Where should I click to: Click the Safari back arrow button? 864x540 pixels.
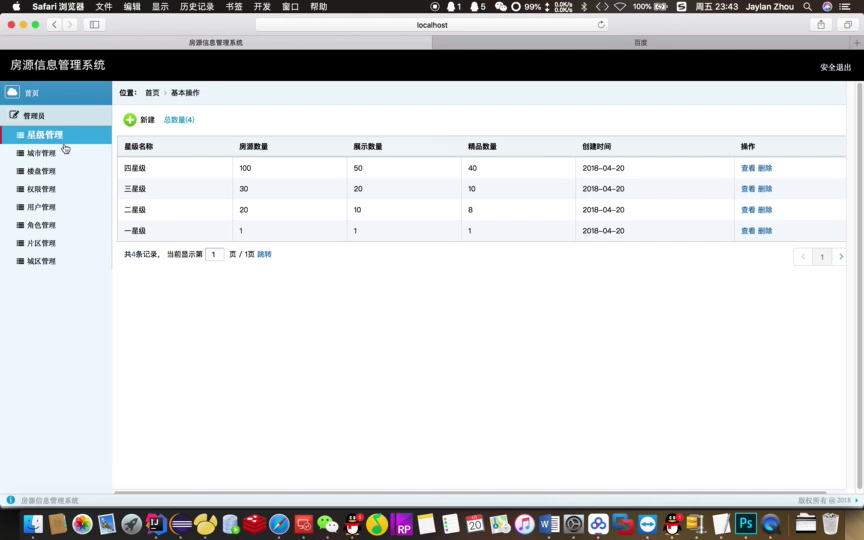(54, 25)
